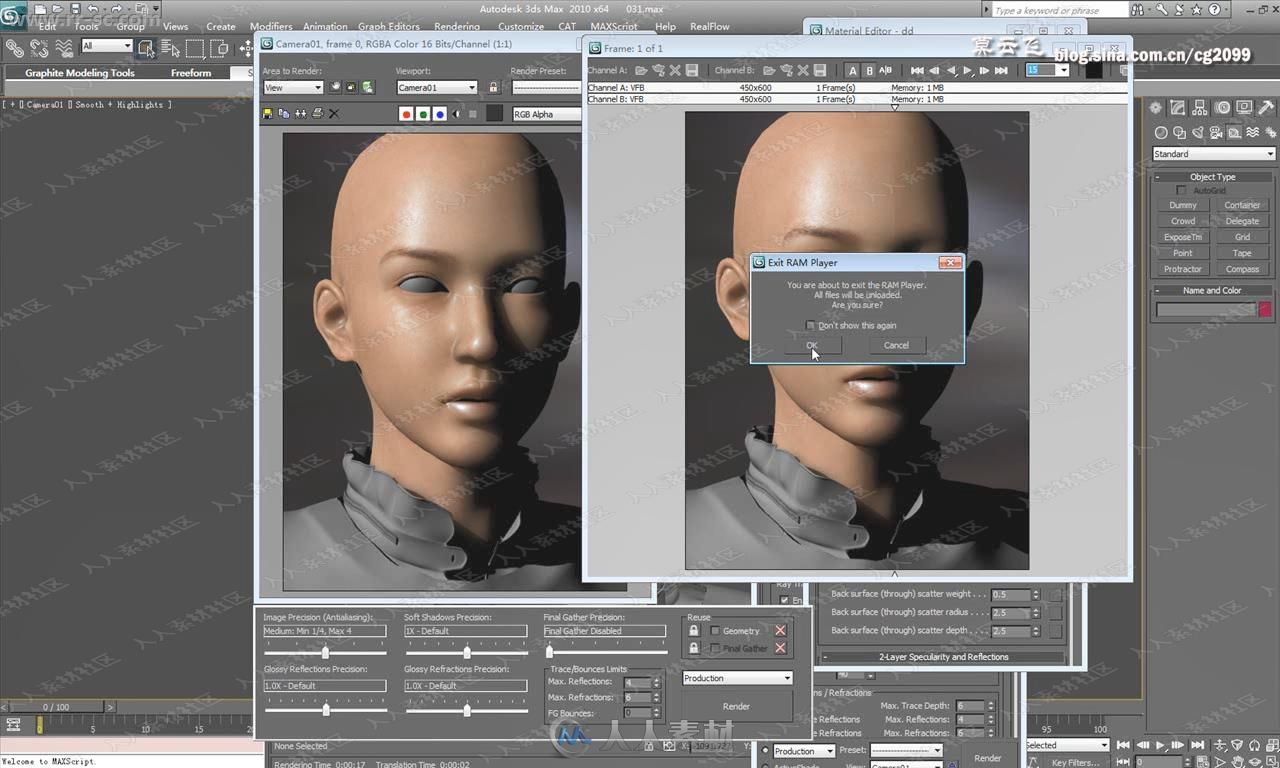Toggle Channel B display button

coord(869,70)
